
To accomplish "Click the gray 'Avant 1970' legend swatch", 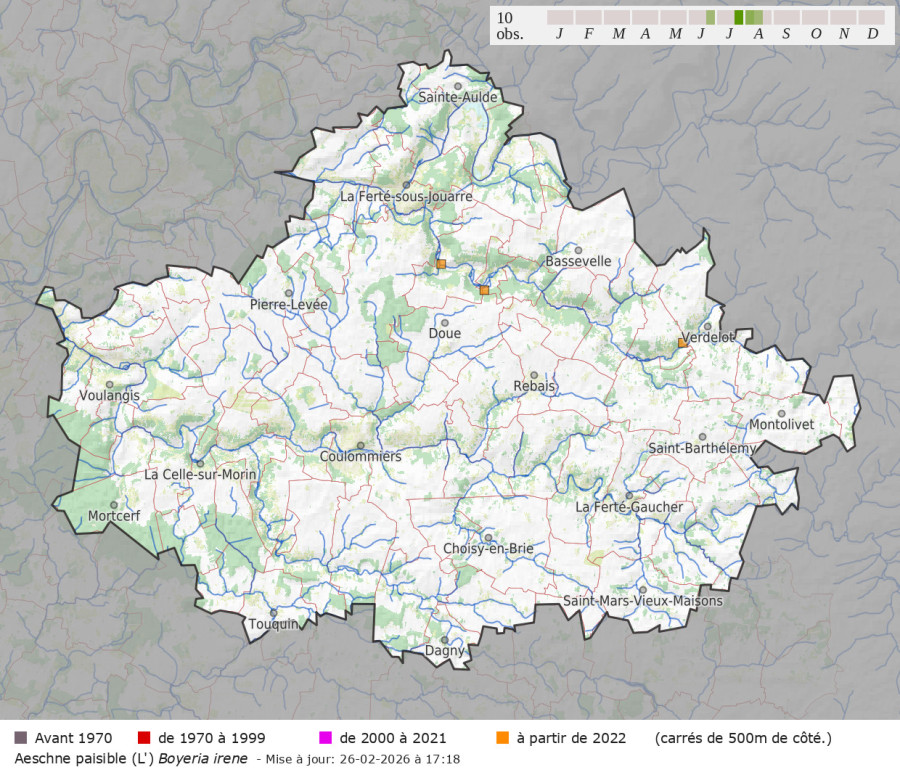I will 20,738.
